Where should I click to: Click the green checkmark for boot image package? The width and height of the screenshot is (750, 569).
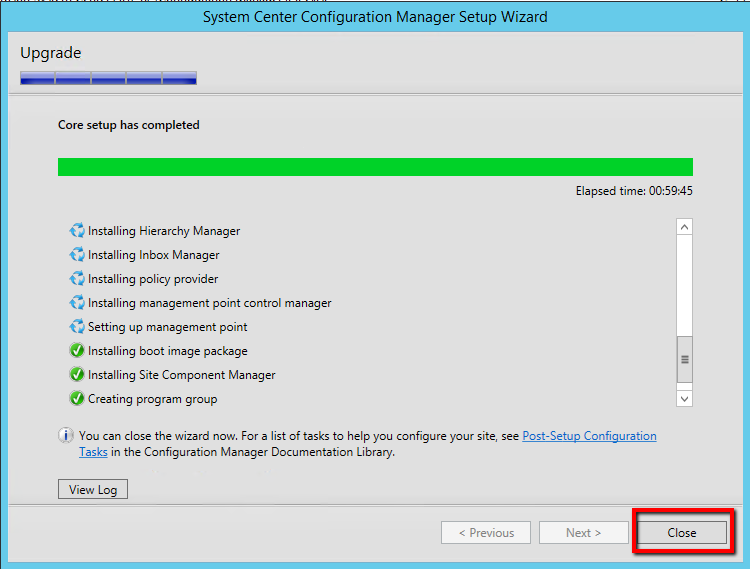click(x=77, y=351)
